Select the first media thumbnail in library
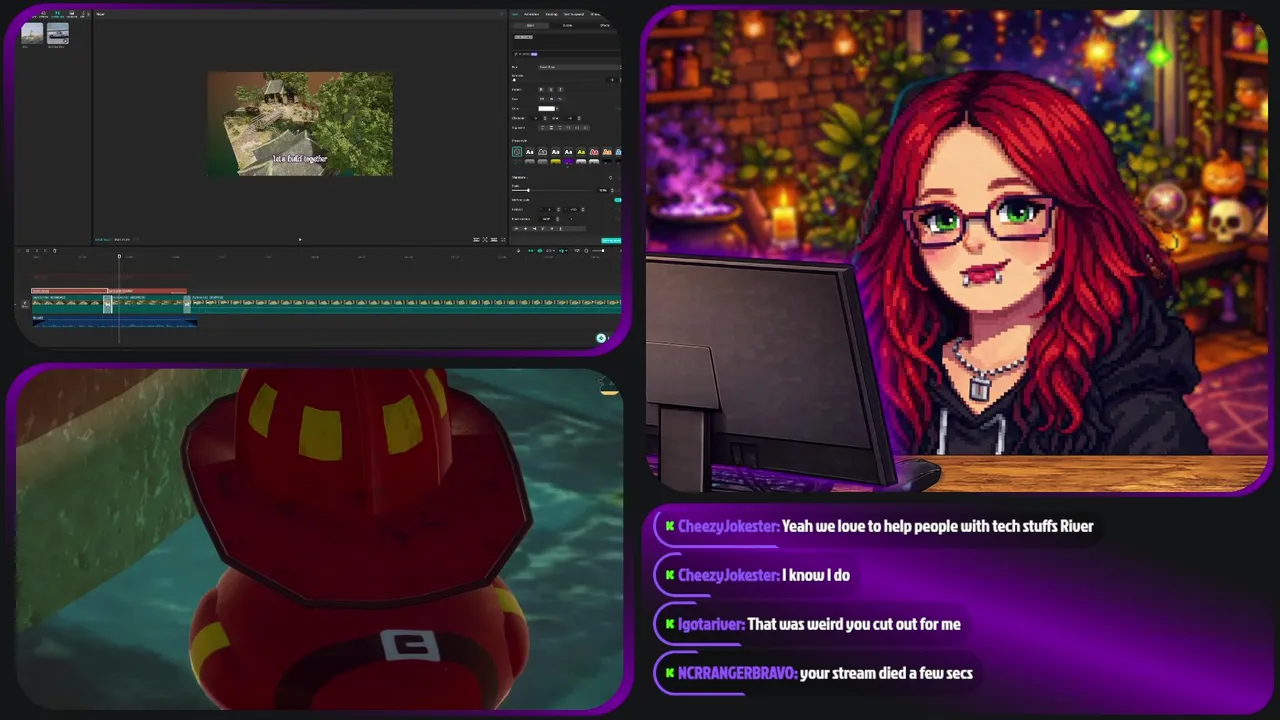Viewport: 1280px width, 720px height. pos(32,33)
